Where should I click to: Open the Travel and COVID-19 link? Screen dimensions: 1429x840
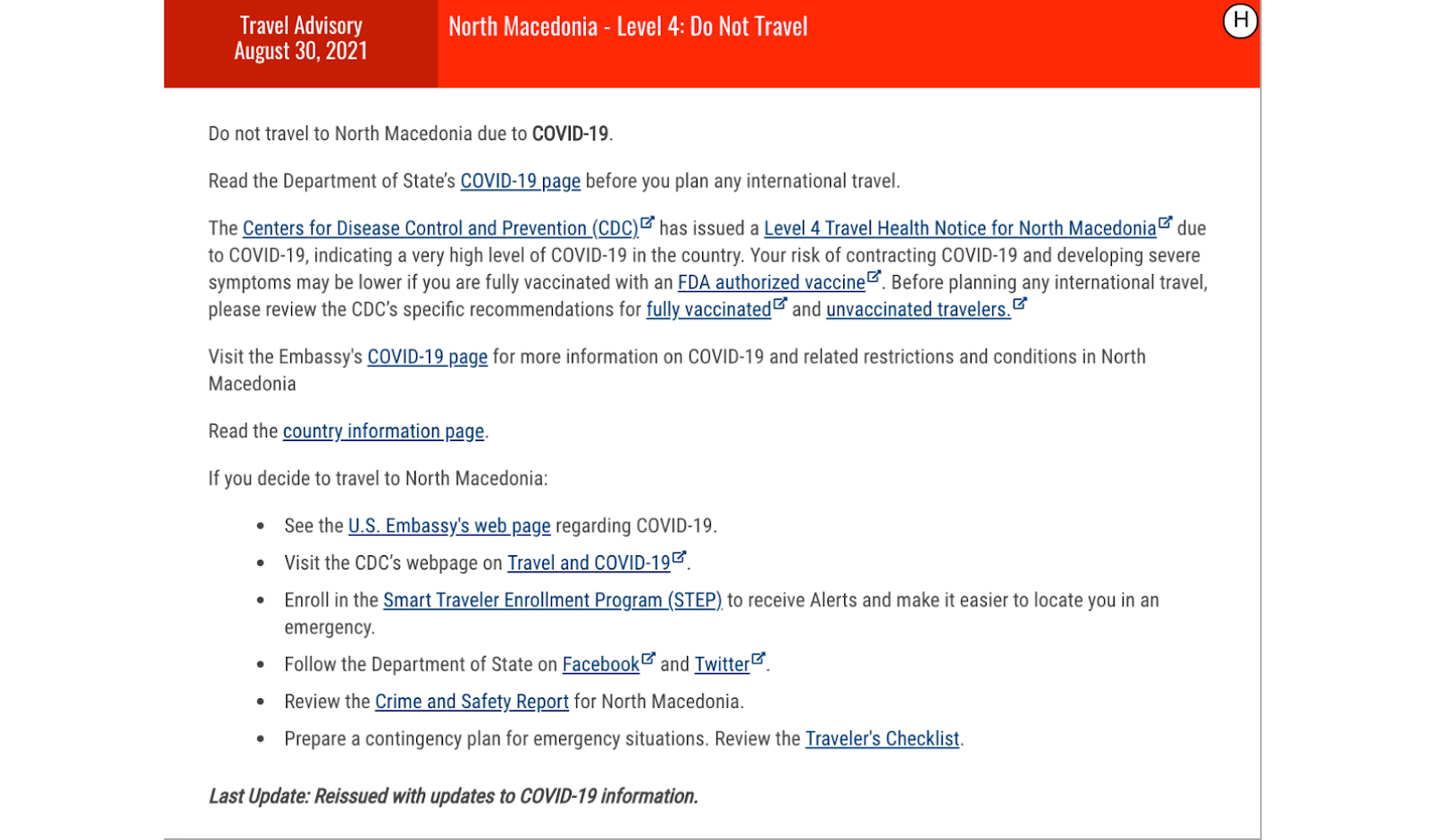589,563
